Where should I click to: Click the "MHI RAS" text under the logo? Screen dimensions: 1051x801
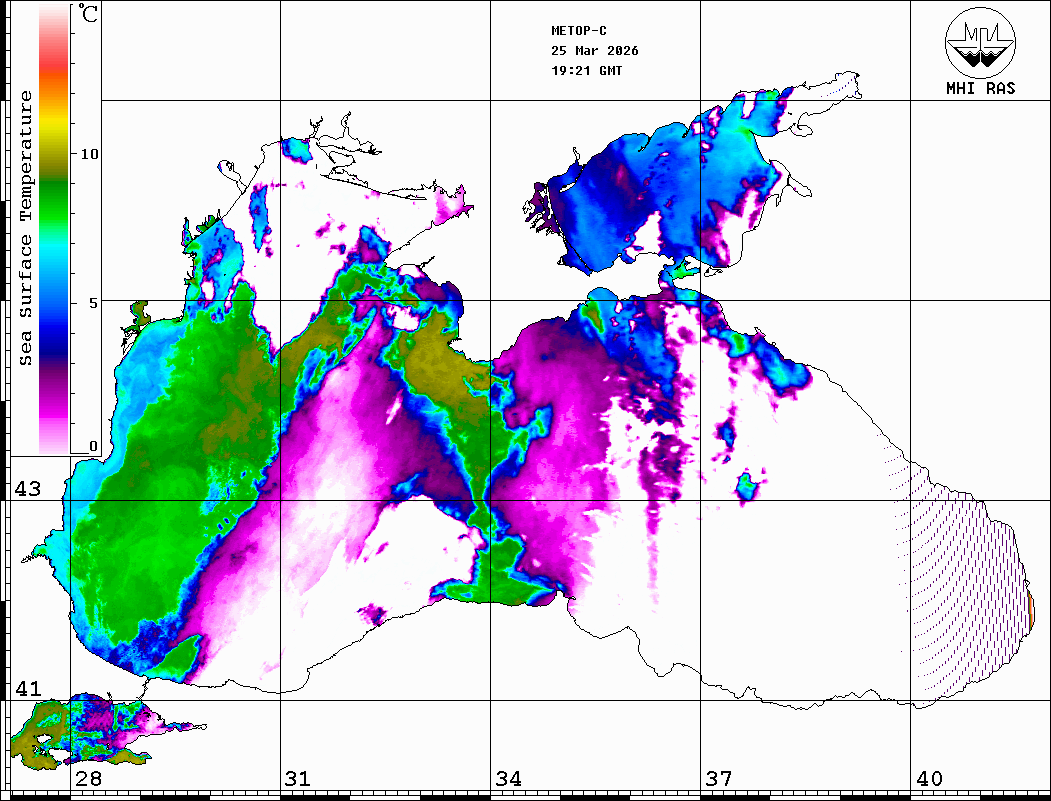coord(980,89)
